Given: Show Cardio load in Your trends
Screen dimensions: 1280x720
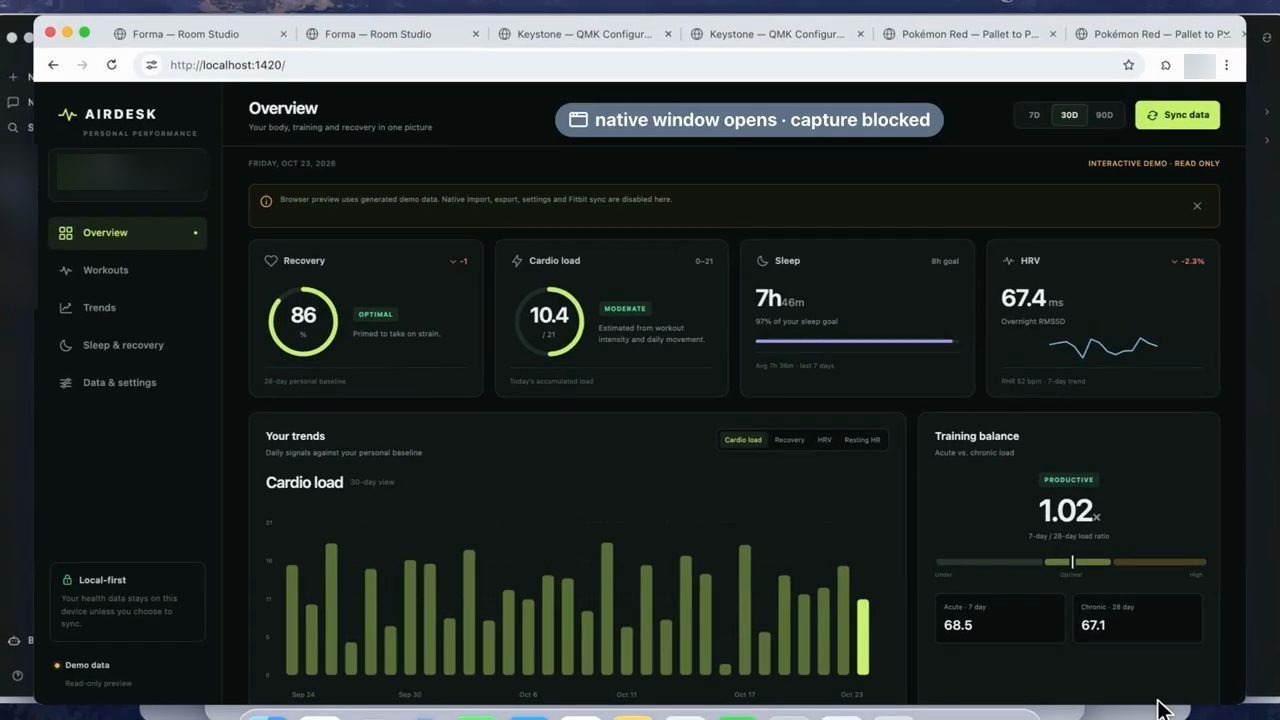Looking at the screenshot, I should click(x=743, y=440).
